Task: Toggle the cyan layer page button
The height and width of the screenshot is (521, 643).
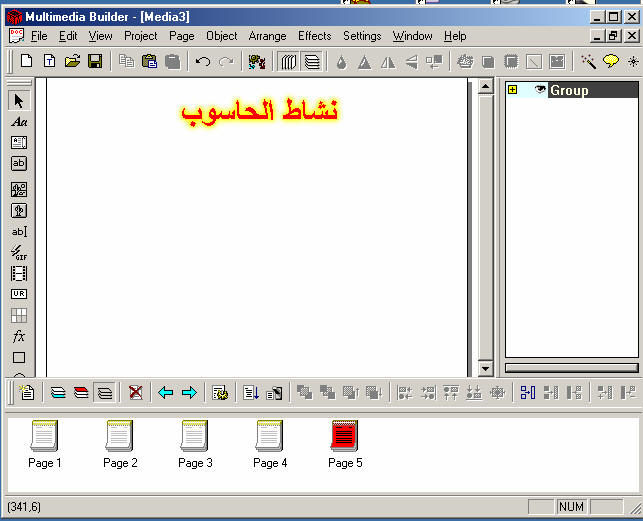Action: tap(58, 393)
